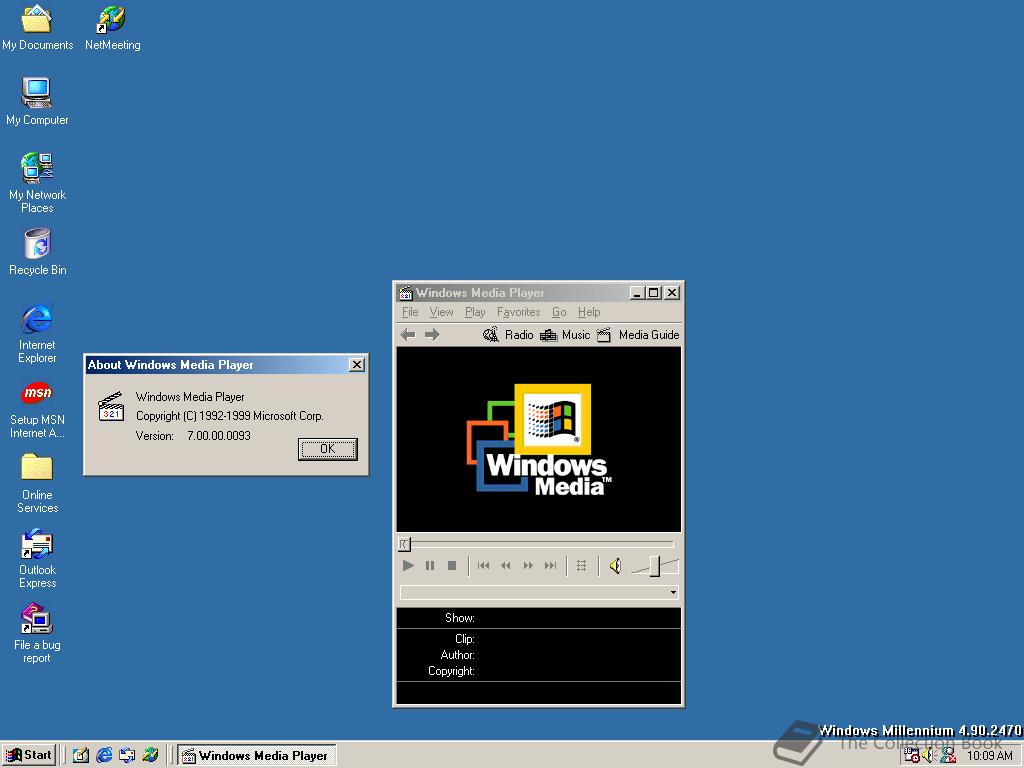Viewport: 1024px width, 768px height.
Task: Select Outlook Express desktop shortcut
Action: point(37,559)
